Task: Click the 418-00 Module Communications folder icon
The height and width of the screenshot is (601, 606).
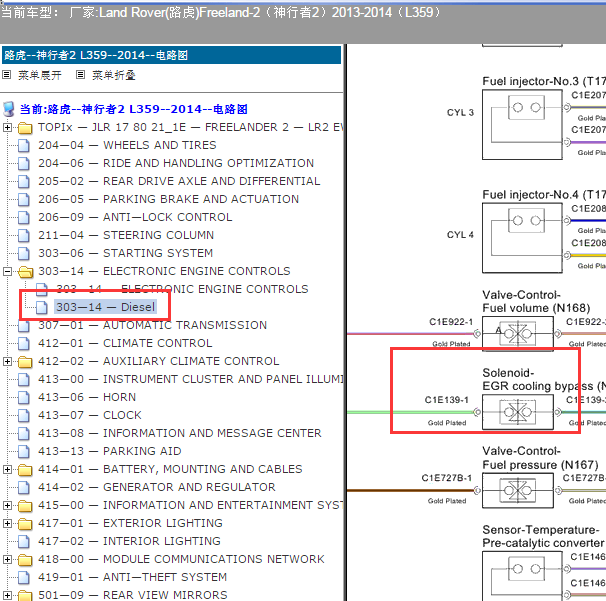Action: pos(25,560)
